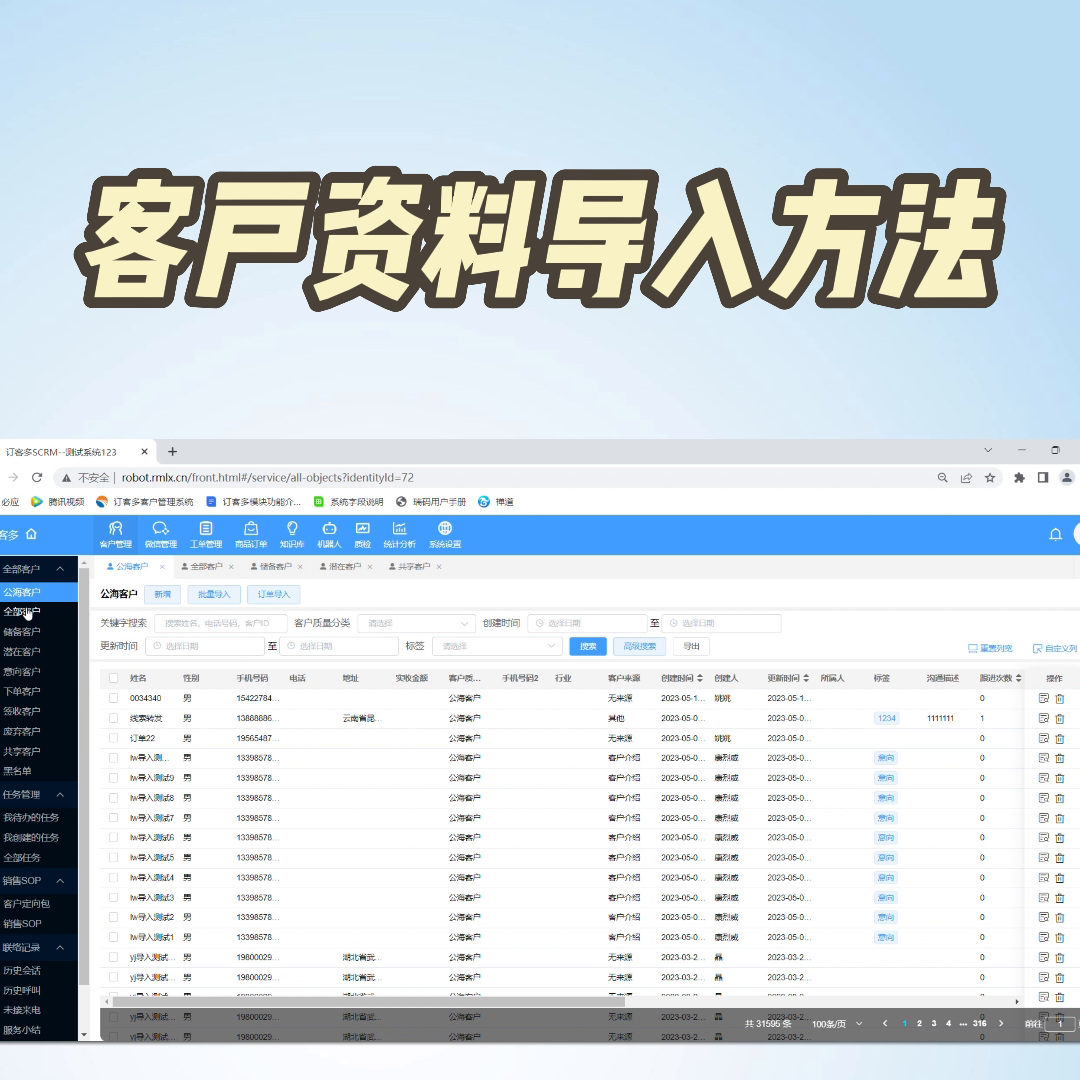Open 系统设置 globe icon
This screenshot has height=1080, width=1080.
pos(445,534)
